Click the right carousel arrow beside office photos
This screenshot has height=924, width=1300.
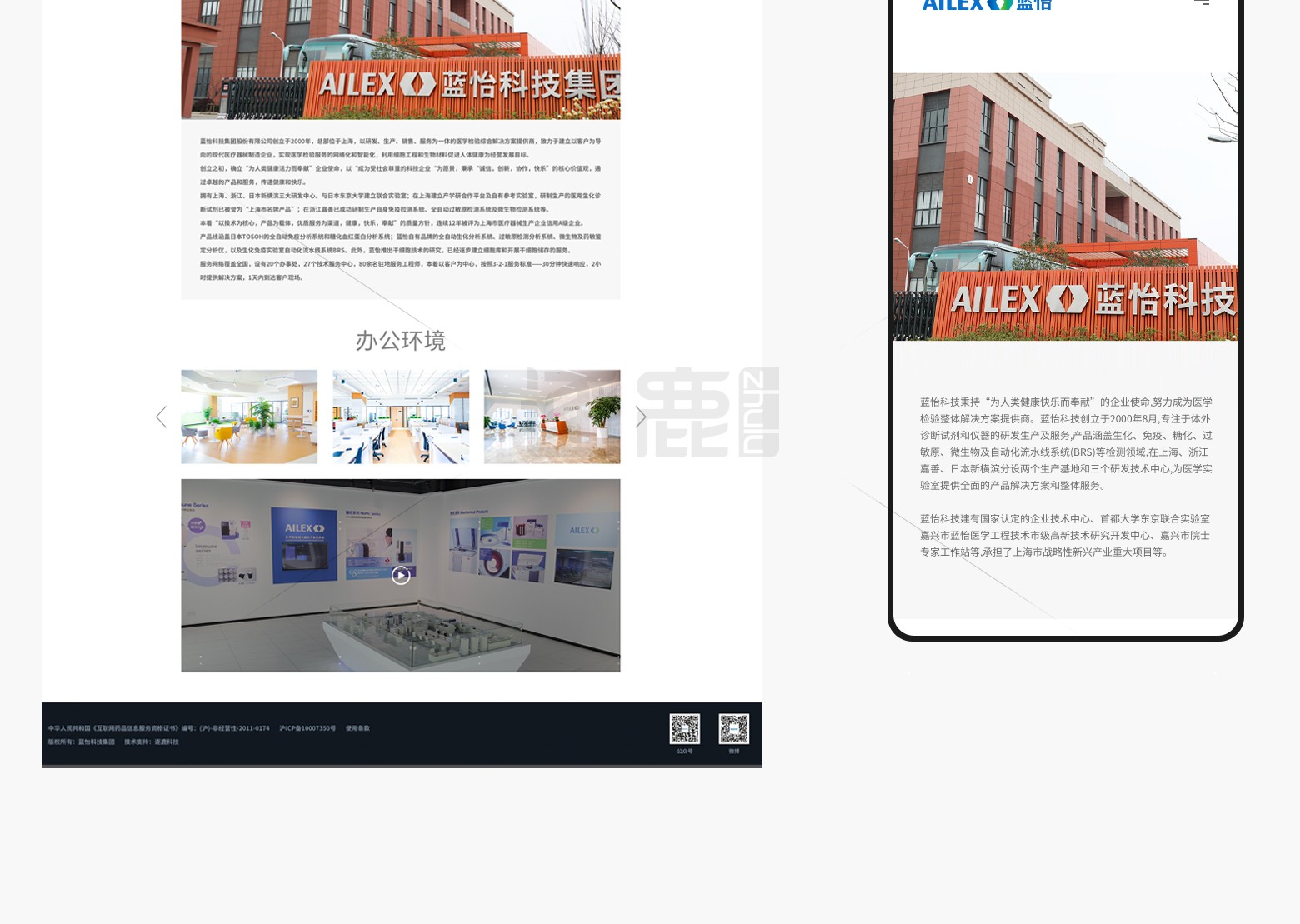640,417
